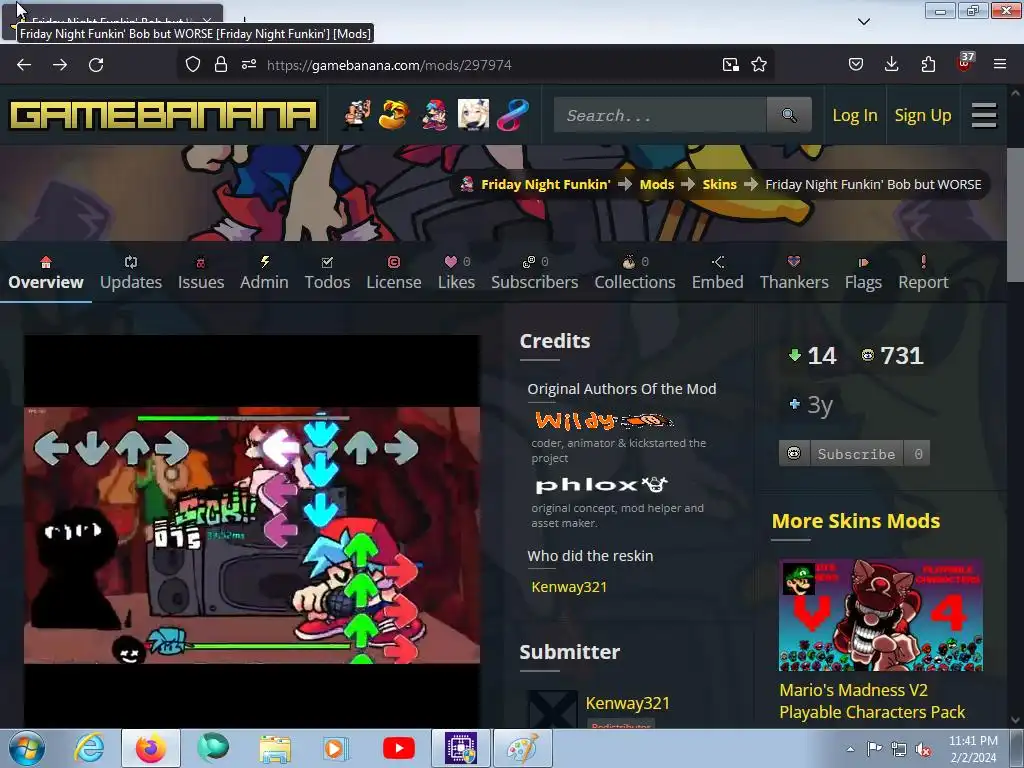Open submitter Kenway321 profile name
The image size is (1024, 768).
tap(628, 703)
